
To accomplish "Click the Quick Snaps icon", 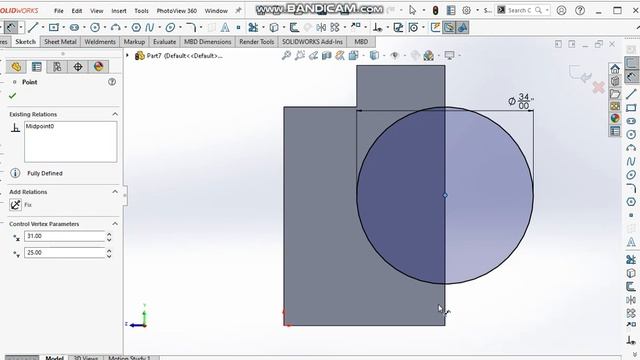I will [x=413, y=27].
